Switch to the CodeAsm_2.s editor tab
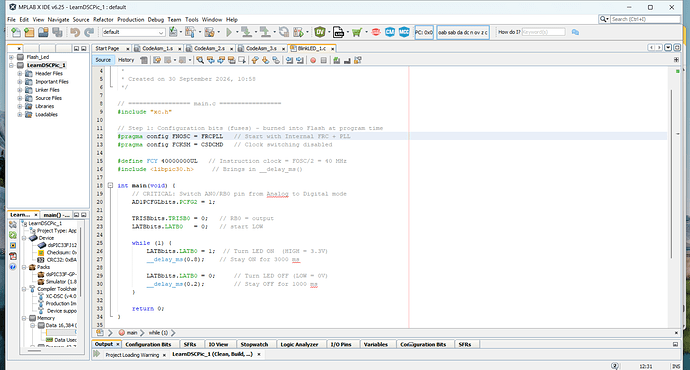The height and width of the screenshot is (370, 690). pyautogui.click(x=209, y=48)
